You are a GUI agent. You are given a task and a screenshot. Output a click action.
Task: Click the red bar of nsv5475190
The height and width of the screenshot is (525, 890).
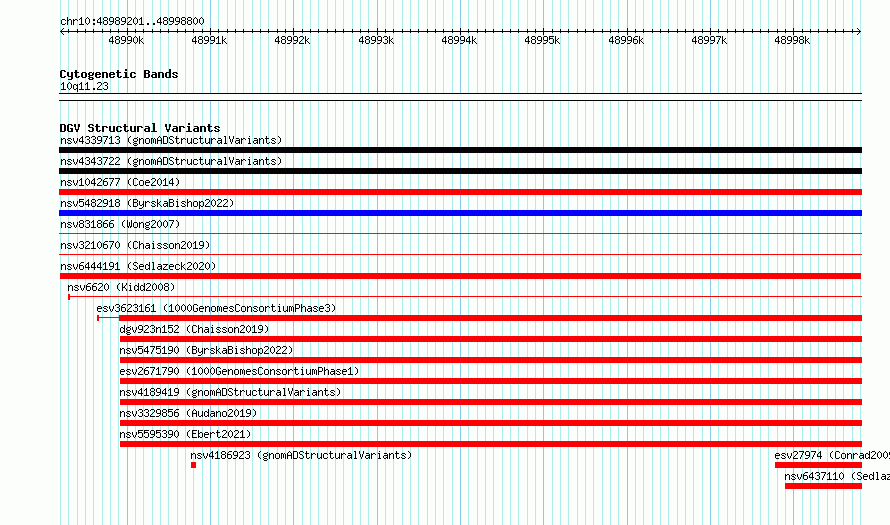[x=490, y=360]
